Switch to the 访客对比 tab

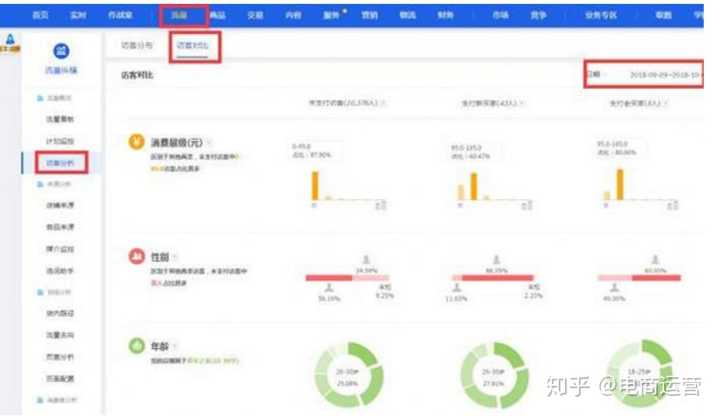(192, 45)
